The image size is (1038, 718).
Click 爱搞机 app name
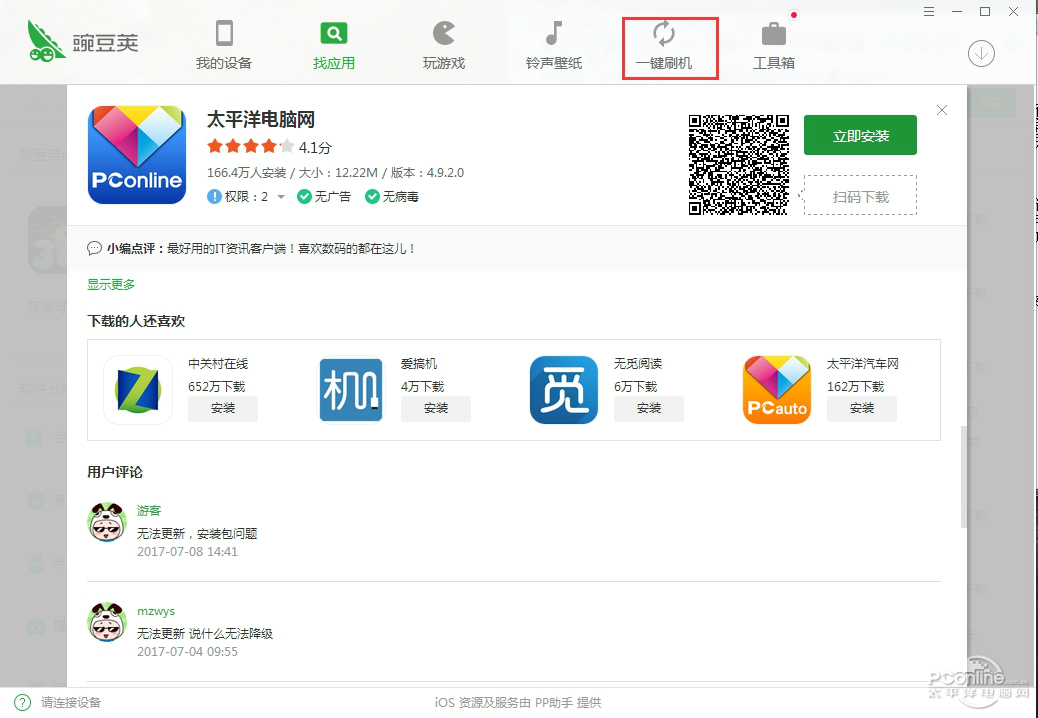[419, 364]
